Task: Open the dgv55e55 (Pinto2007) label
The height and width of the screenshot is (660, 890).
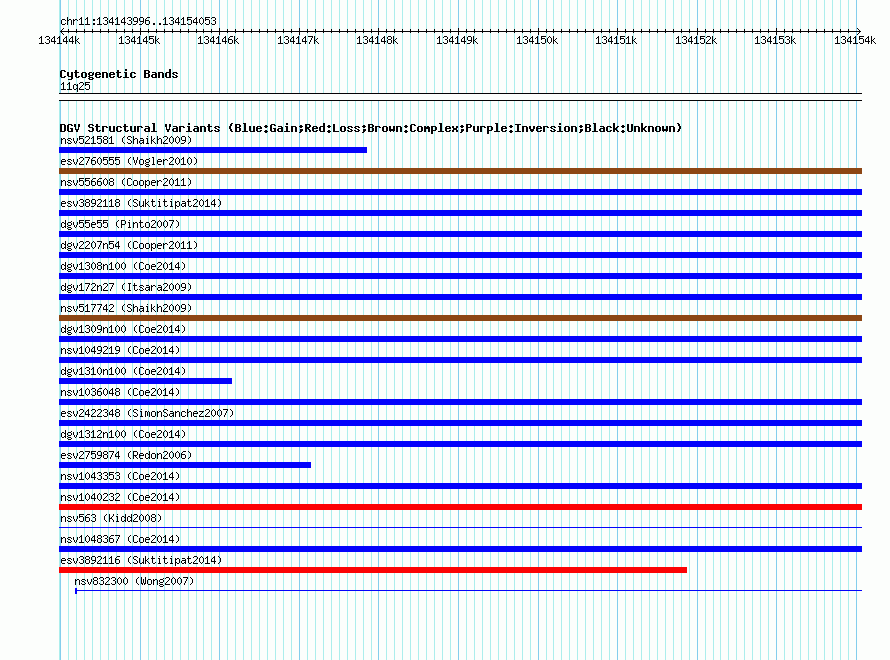Action: pos(120,224)
